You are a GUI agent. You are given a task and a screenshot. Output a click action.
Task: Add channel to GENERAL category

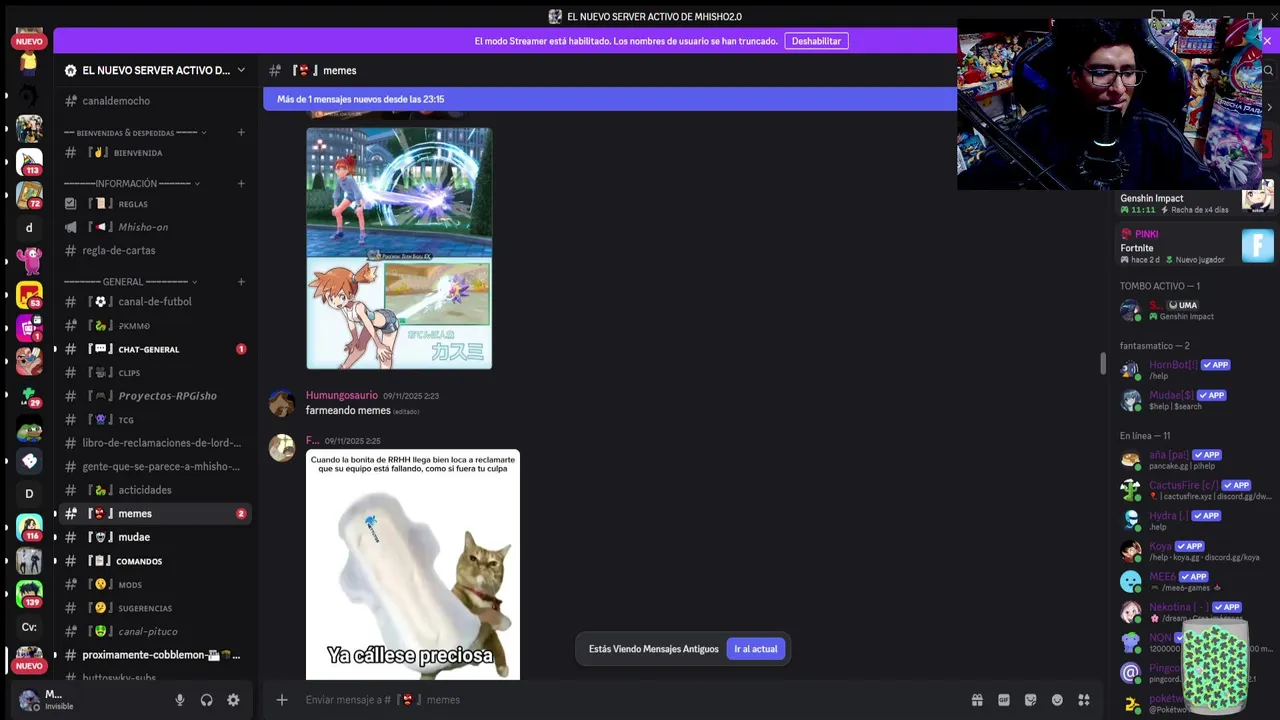pyautogui.click(x=241, y=282)
